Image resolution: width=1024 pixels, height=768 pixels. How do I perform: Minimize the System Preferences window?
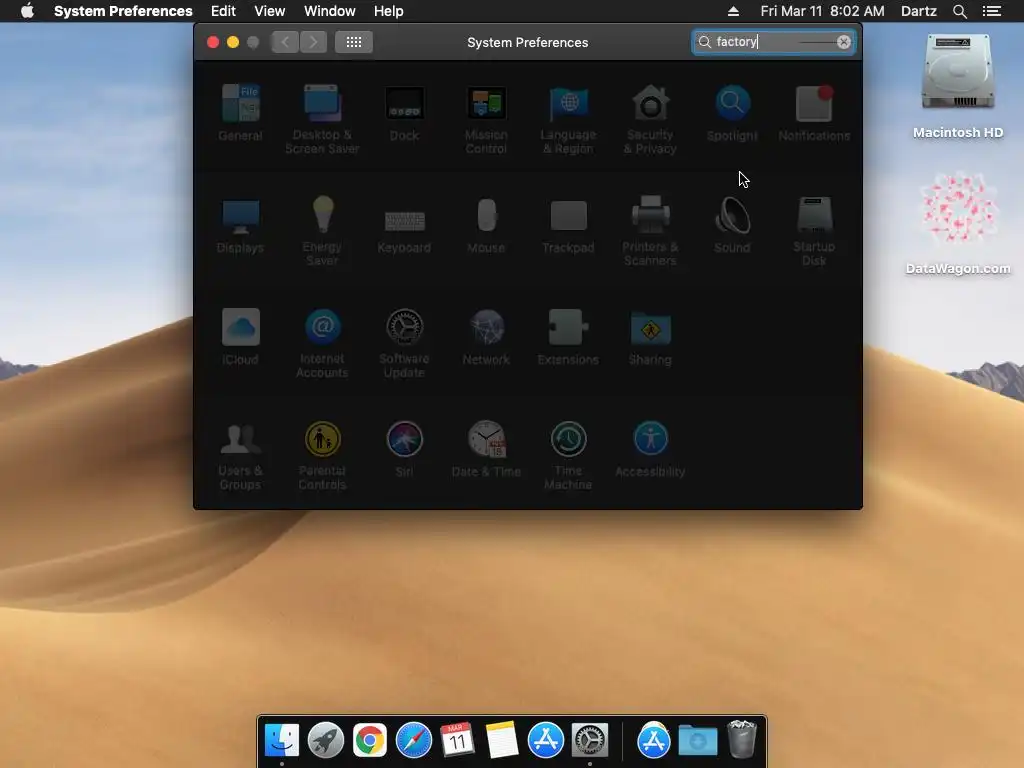point(233,42)
